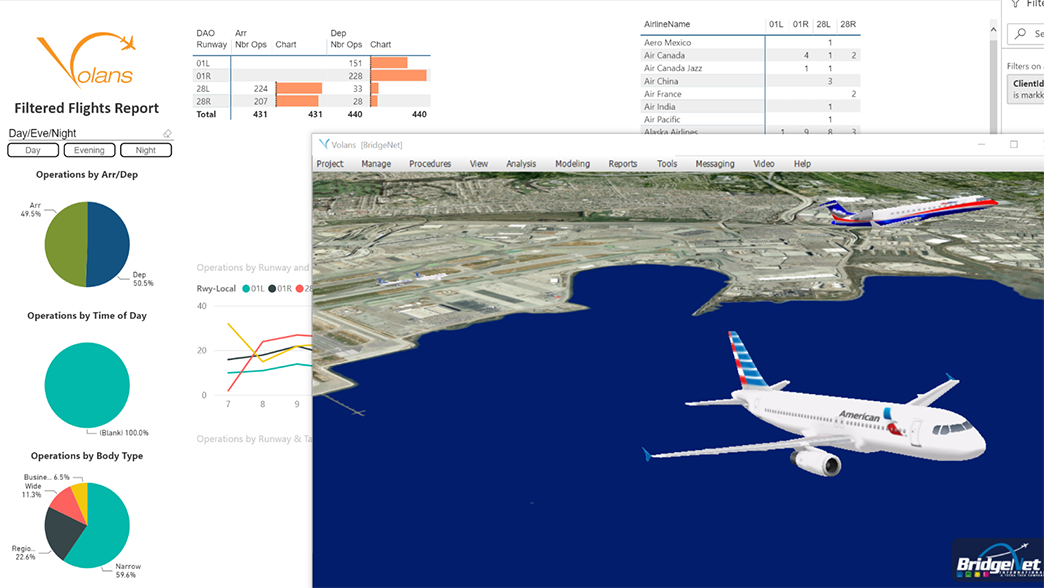Click the orange departure bar for runway 01L
The image size is (1044, 588).
(389, 63)
